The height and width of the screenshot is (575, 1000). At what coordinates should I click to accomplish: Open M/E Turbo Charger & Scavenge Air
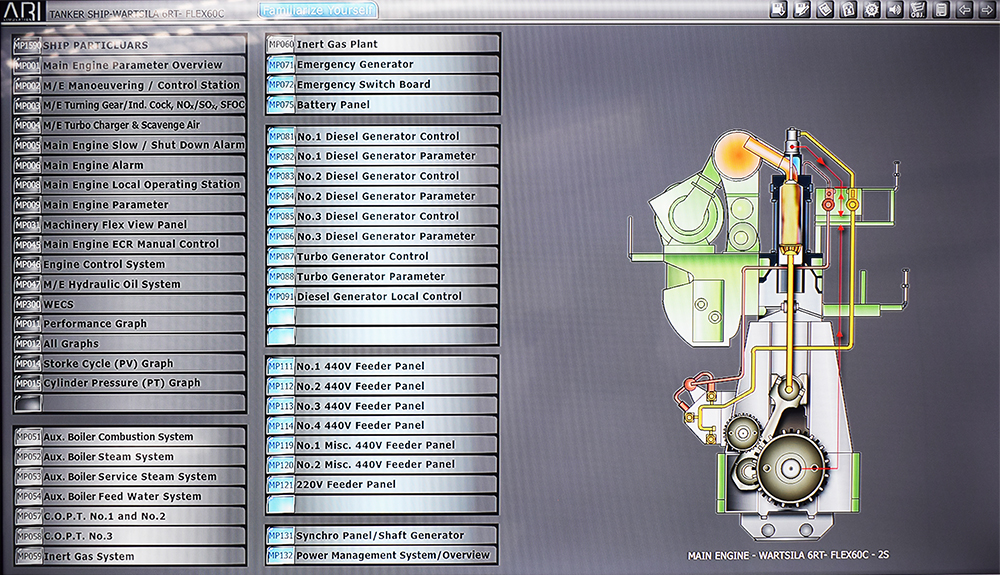(x=129, y=125)
